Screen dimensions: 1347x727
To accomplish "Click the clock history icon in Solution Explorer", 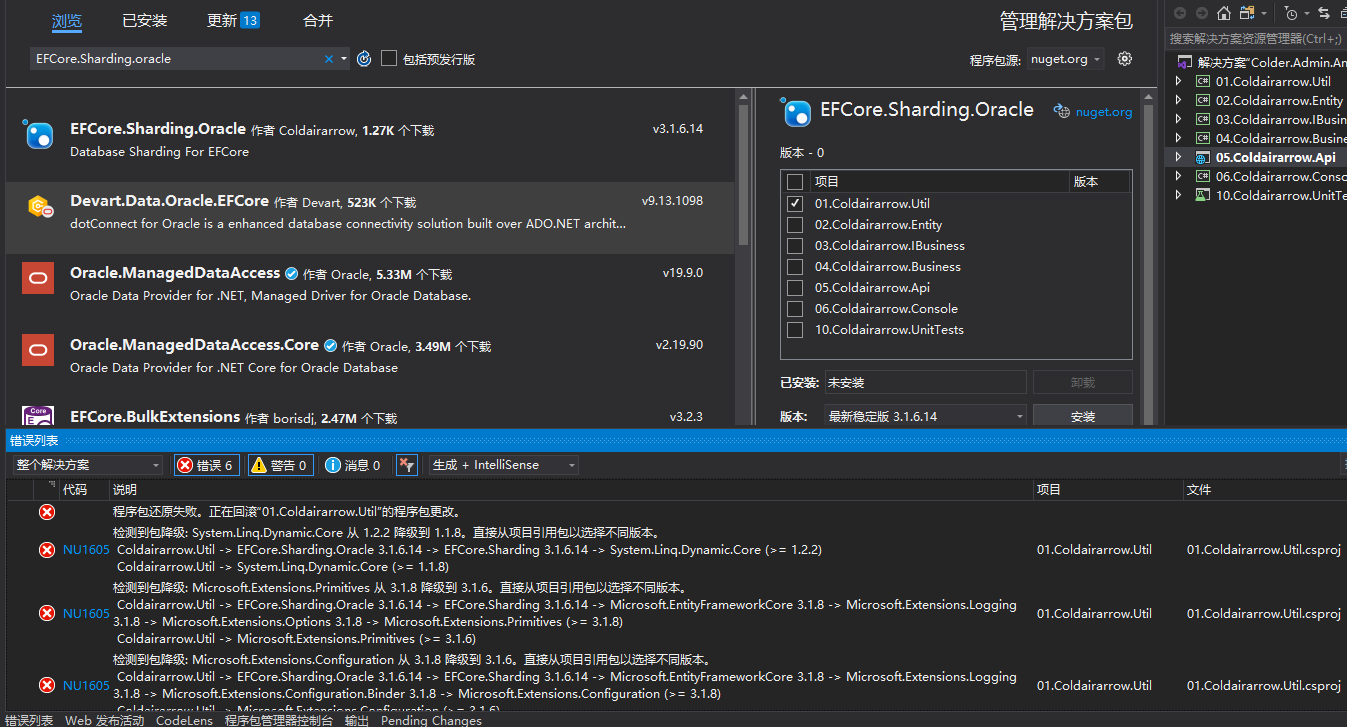I will tap(1291, 14).
